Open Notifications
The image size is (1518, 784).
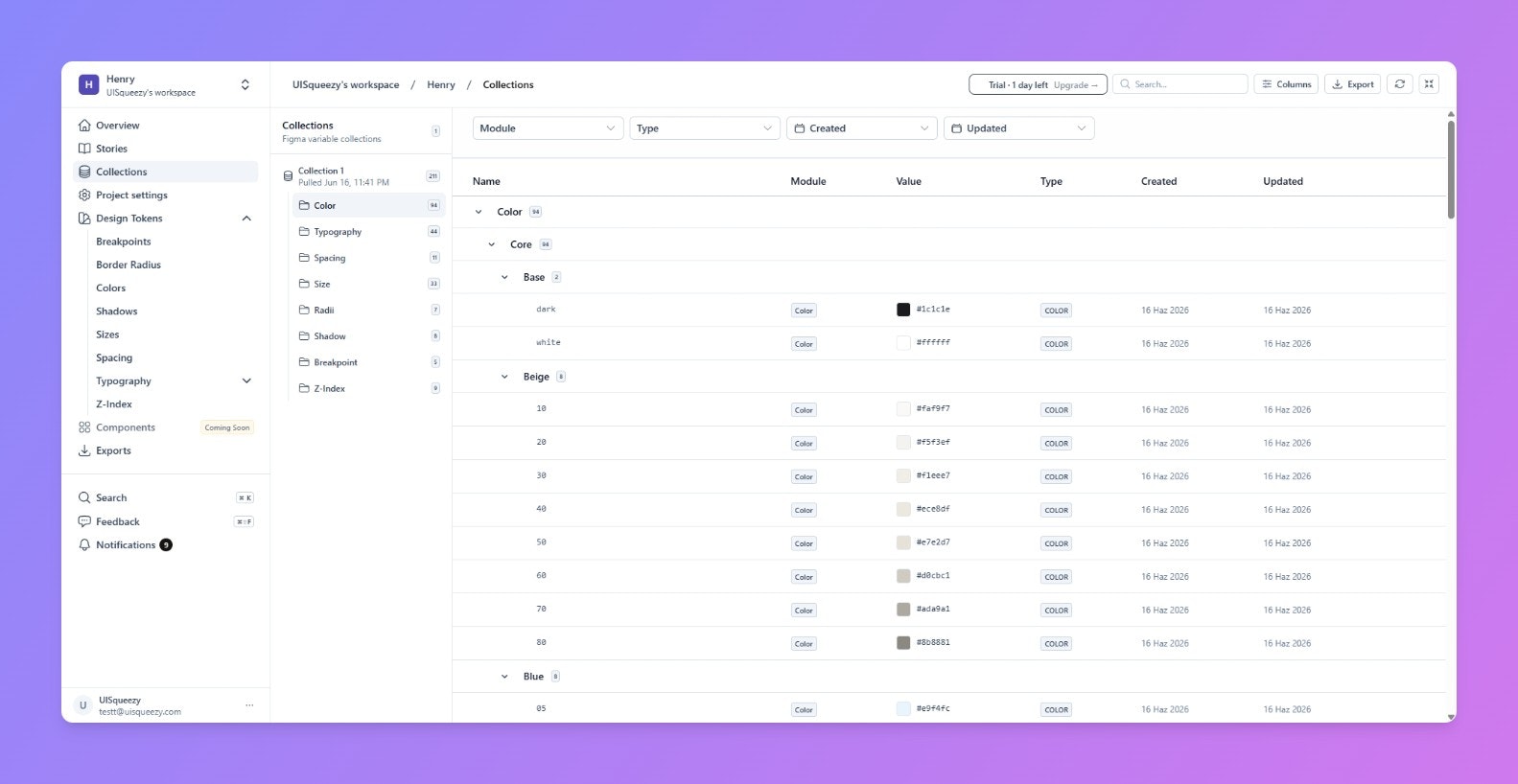165,544
